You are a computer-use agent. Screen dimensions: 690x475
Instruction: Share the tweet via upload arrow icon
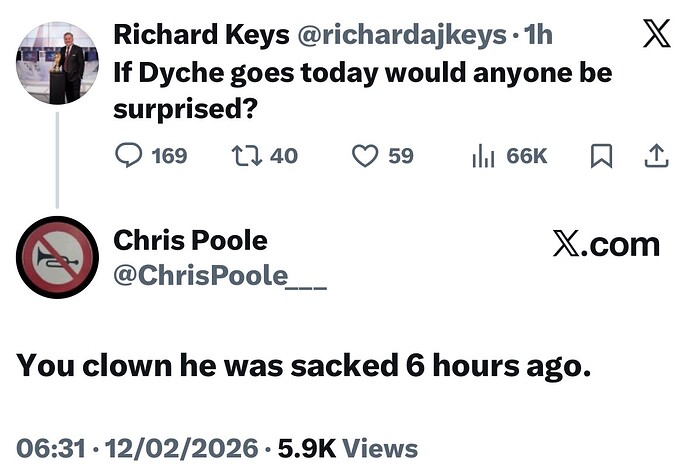tap(656, 156)
